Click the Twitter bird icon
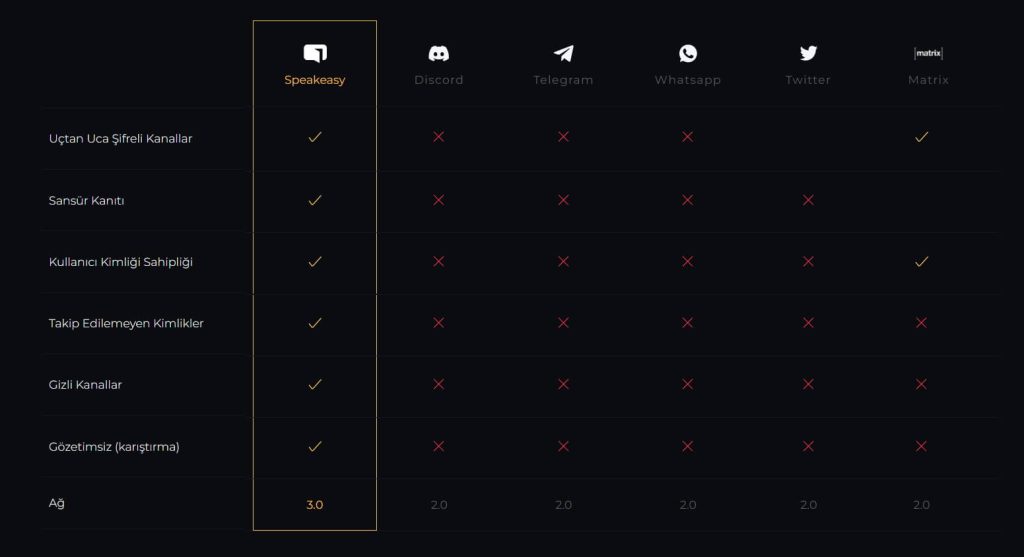Image resolution: width=1024 pixels, height=557 pixels. click(808, 53)
